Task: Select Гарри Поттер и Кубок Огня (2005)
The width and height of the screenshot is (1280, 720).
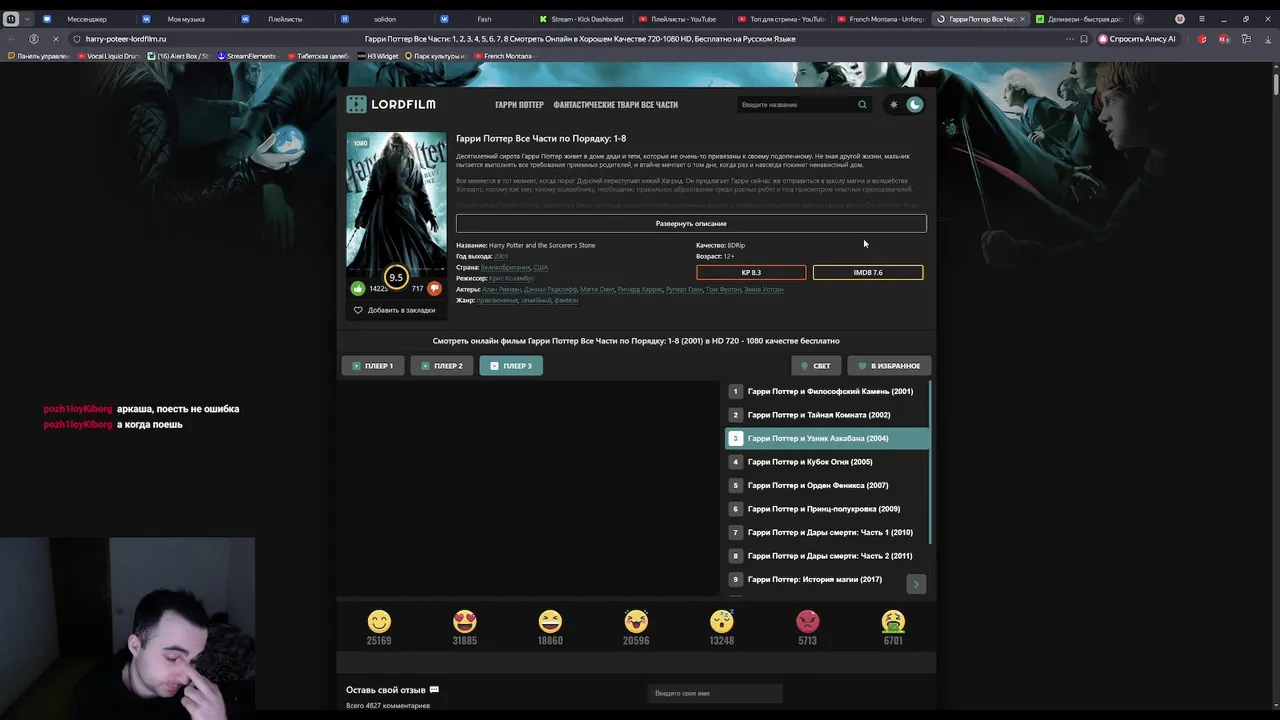Action: click(x=827, y=462)
